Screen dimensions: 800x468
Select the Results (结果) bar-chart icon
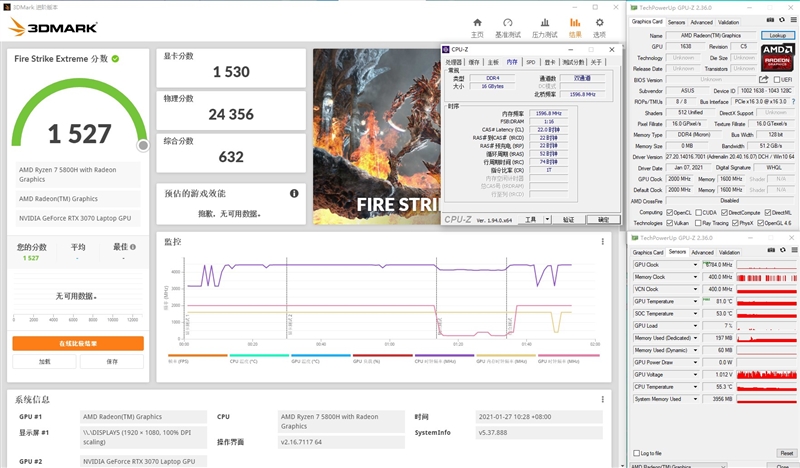(575, 22)
